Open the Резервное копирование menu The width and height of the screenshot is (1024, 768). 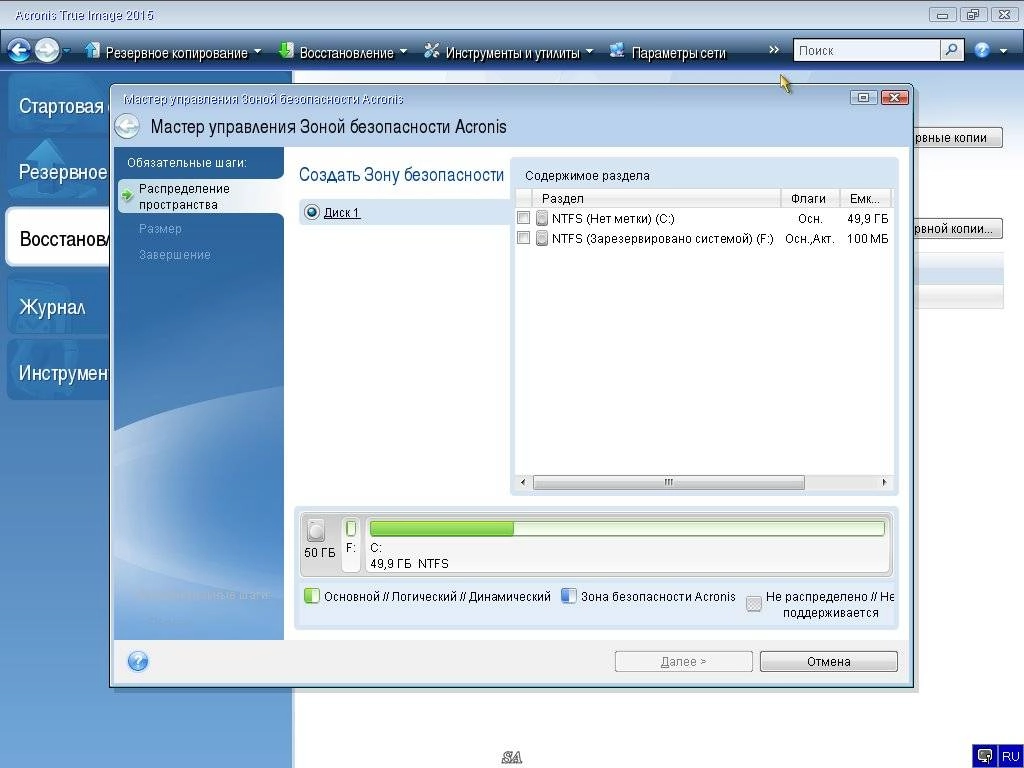coord(176,53)
